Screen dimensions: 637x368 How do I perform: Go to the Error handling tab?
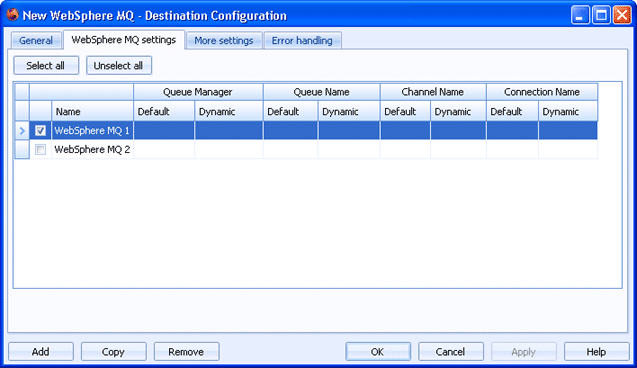point(302,41)
